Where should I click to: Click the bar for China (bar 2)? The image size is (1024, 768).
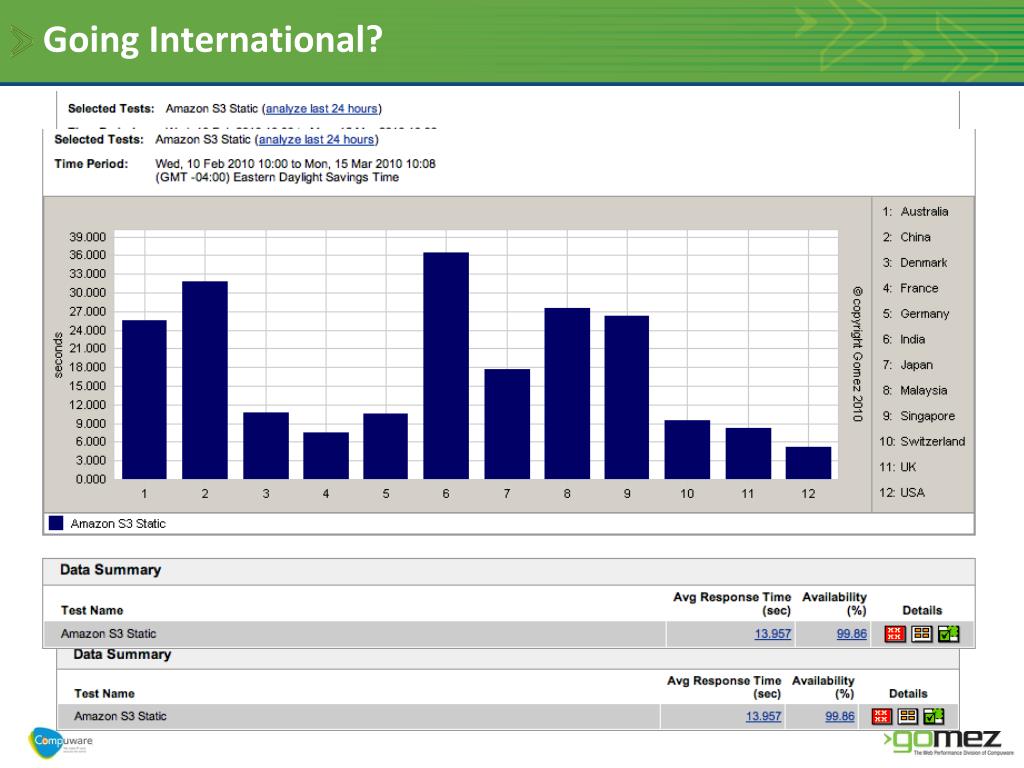(205, 380)
